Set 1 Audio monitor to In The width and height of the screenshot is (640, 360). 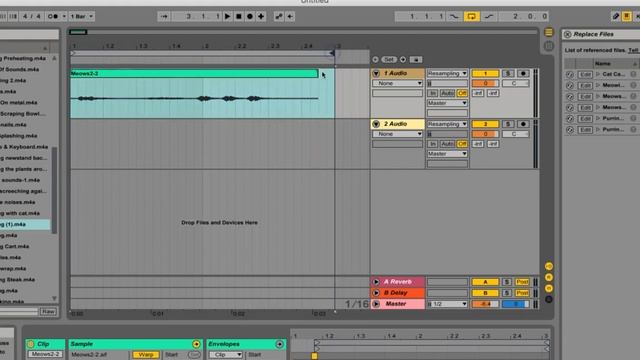click(x=432, y=93)
